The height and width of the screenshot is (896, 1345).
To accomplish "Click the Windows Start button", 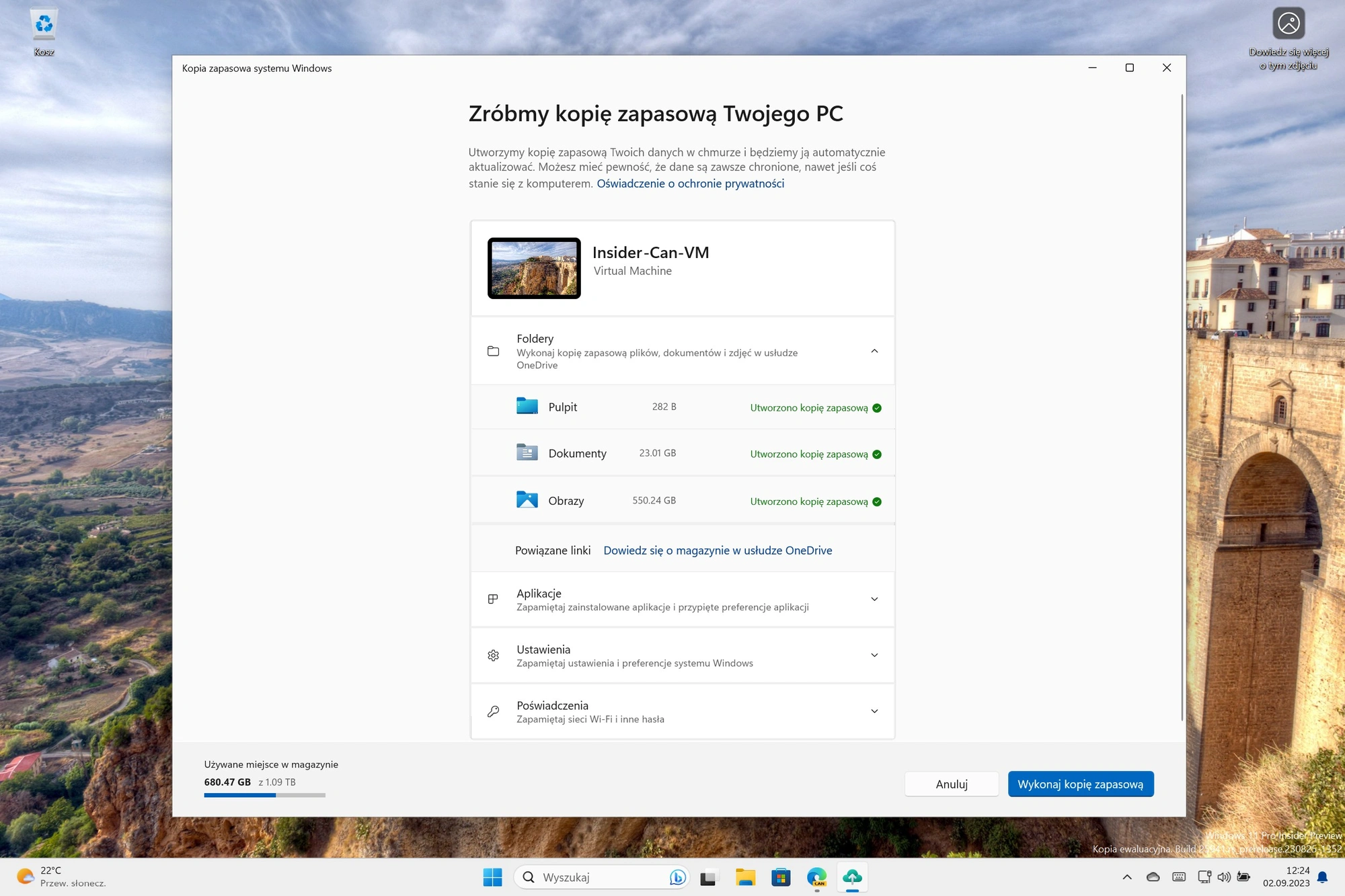I will [492, 877].
